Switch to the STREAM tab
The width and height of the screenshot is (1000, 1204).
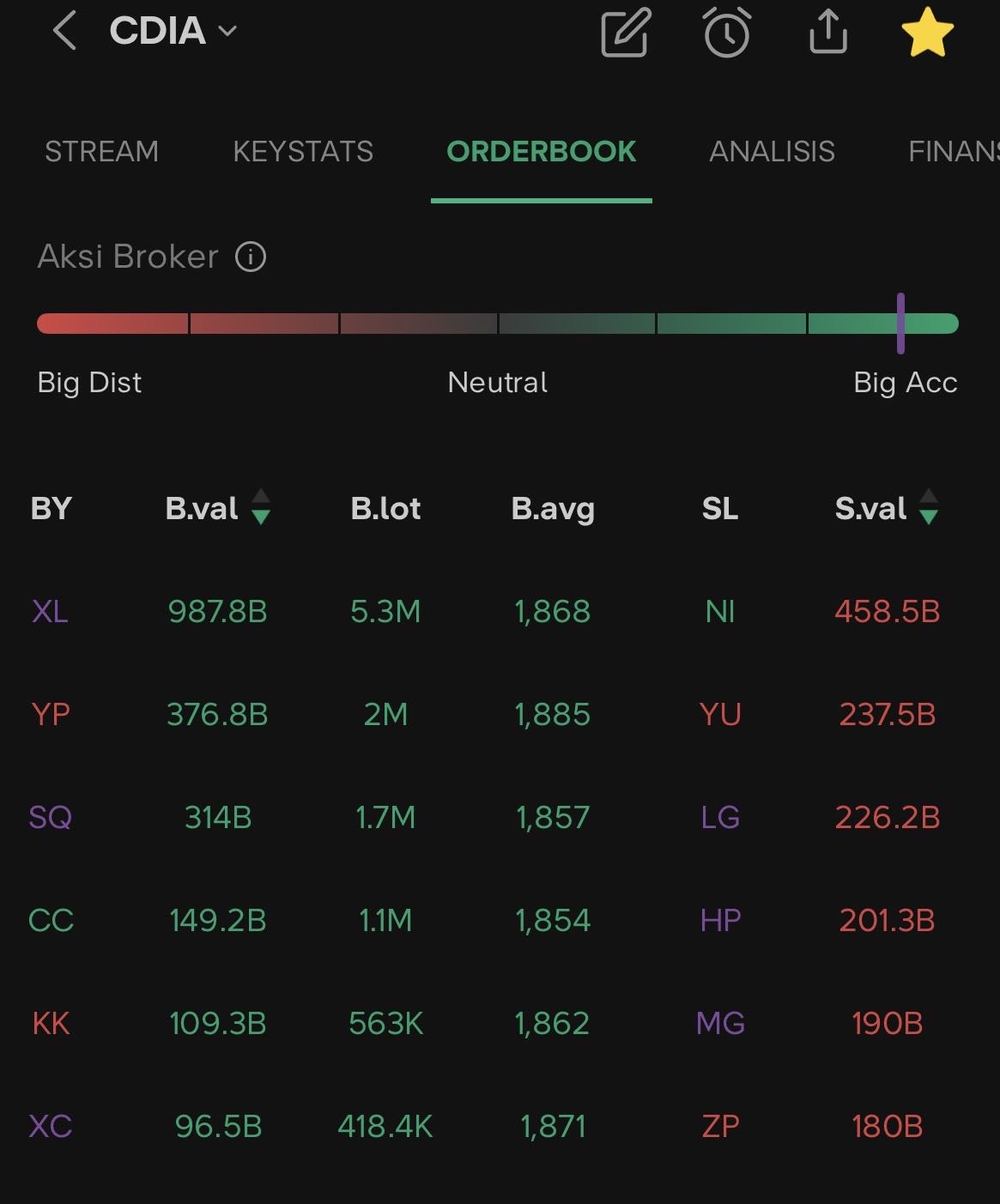[x=101, y=152]
